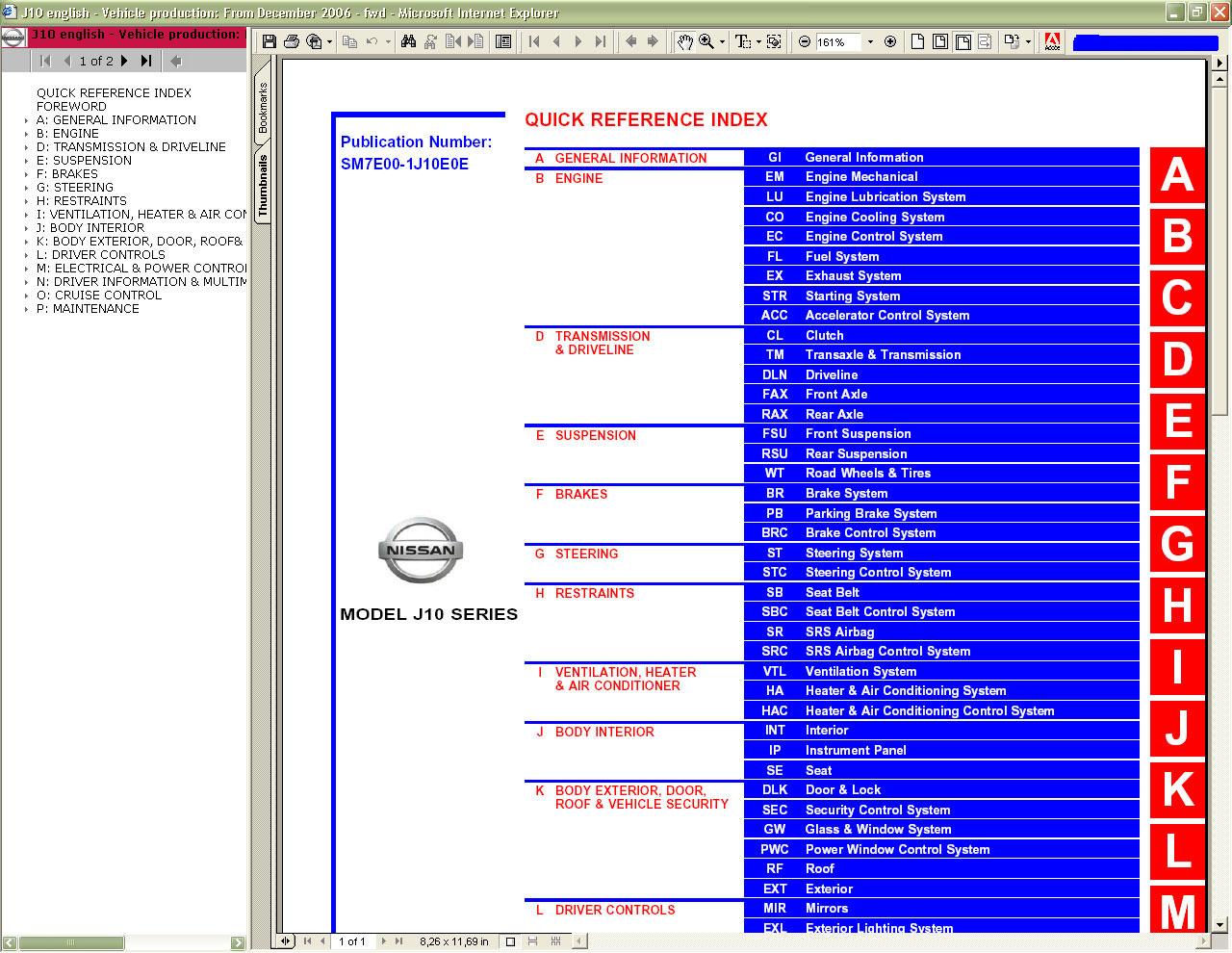This screenshot has height=953, width=1232.
Task: Go to previous page in Acrobat toolbar
Action: point(556,41)
